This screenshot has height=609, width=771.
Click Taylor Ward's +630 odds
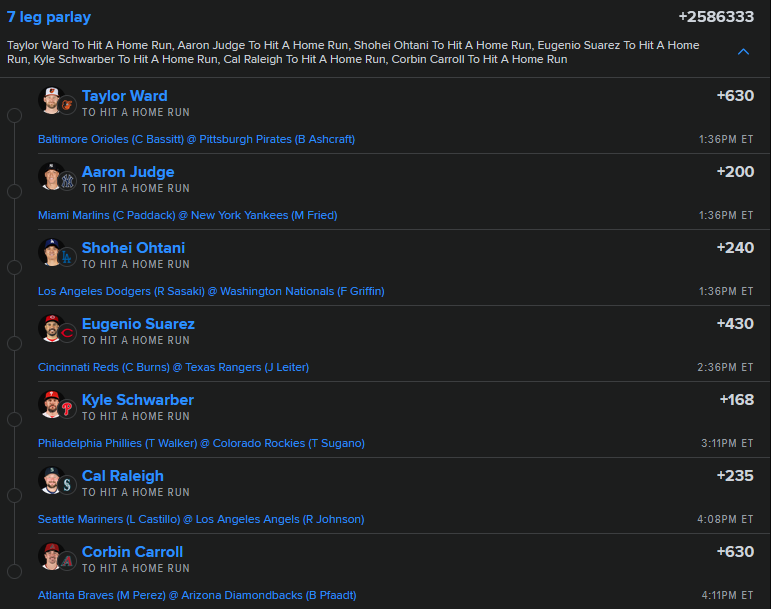coord(735,95)
